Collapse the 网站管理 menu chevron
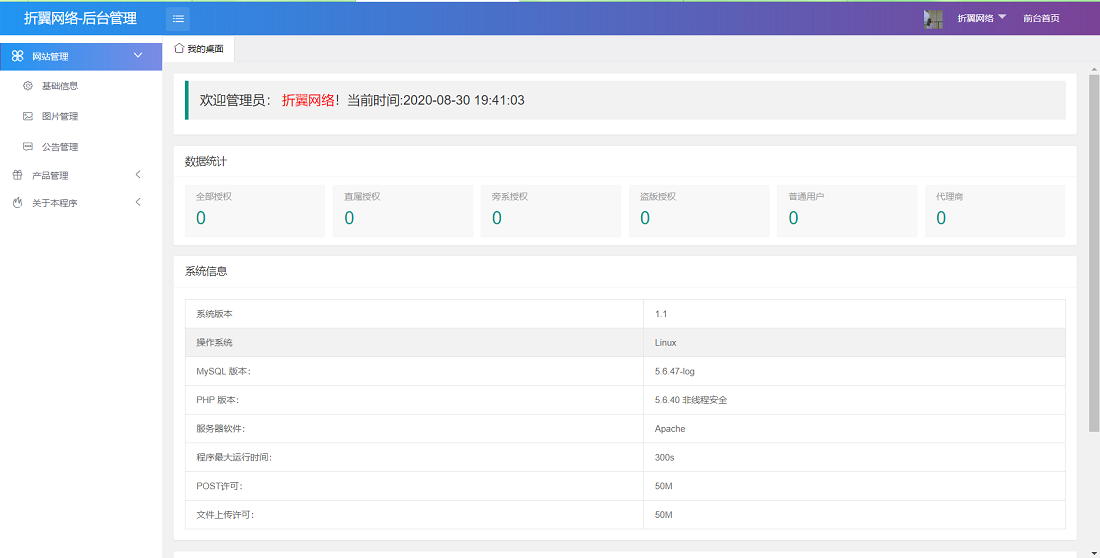Screen dimensions: 1100x558 [x=138, y=56]
